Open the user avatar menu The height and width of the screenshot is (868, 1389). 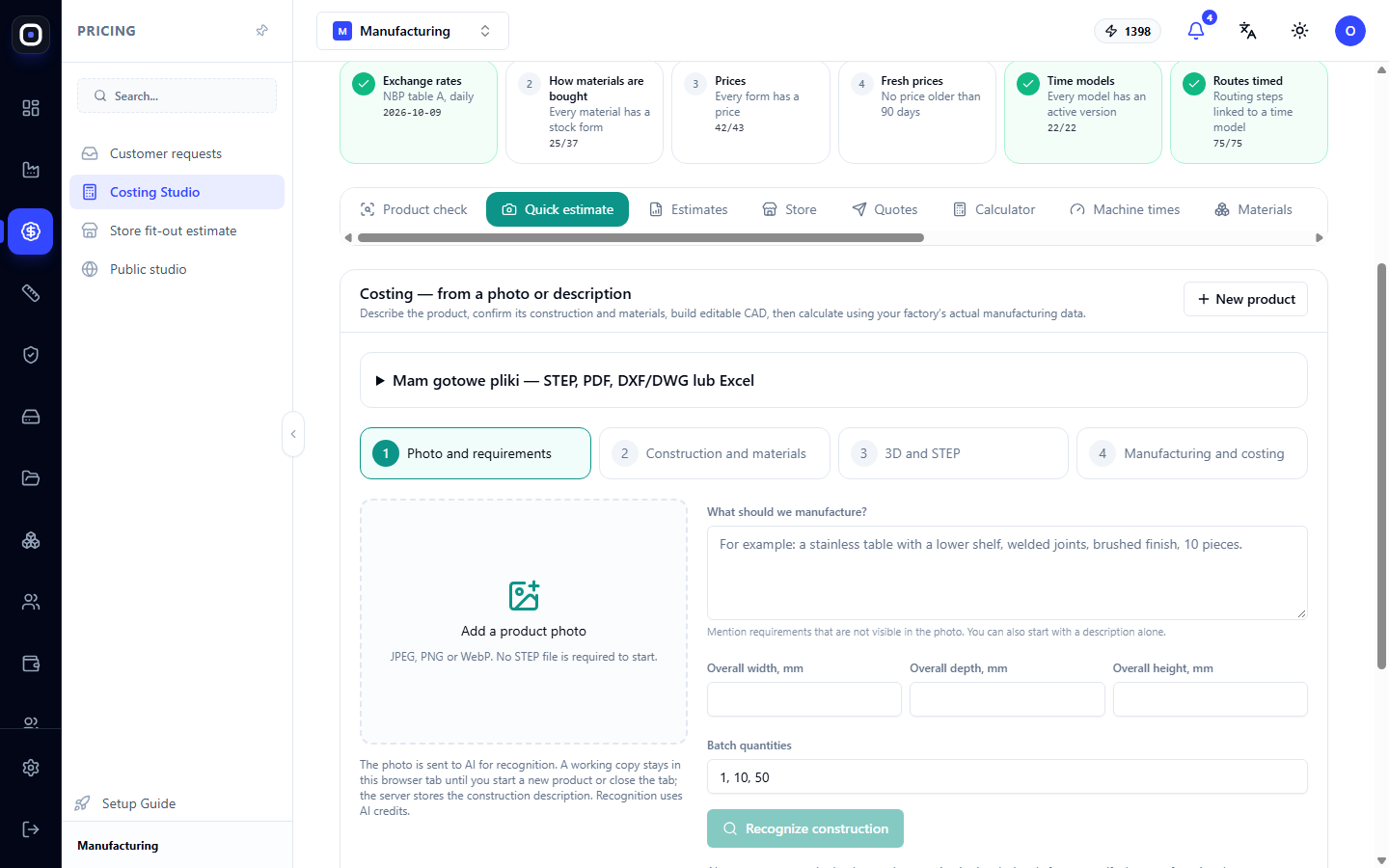point(1350,31)
